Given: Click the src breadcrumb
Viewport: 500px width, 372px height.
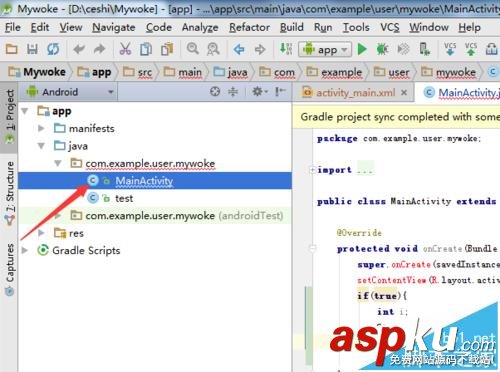Looking at the screenshot, I should point(138,72).
